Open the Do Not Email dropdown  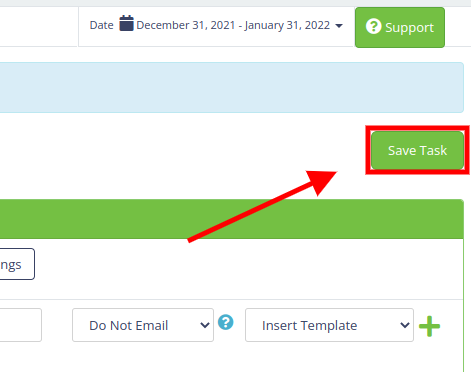[x=143, y=325]
